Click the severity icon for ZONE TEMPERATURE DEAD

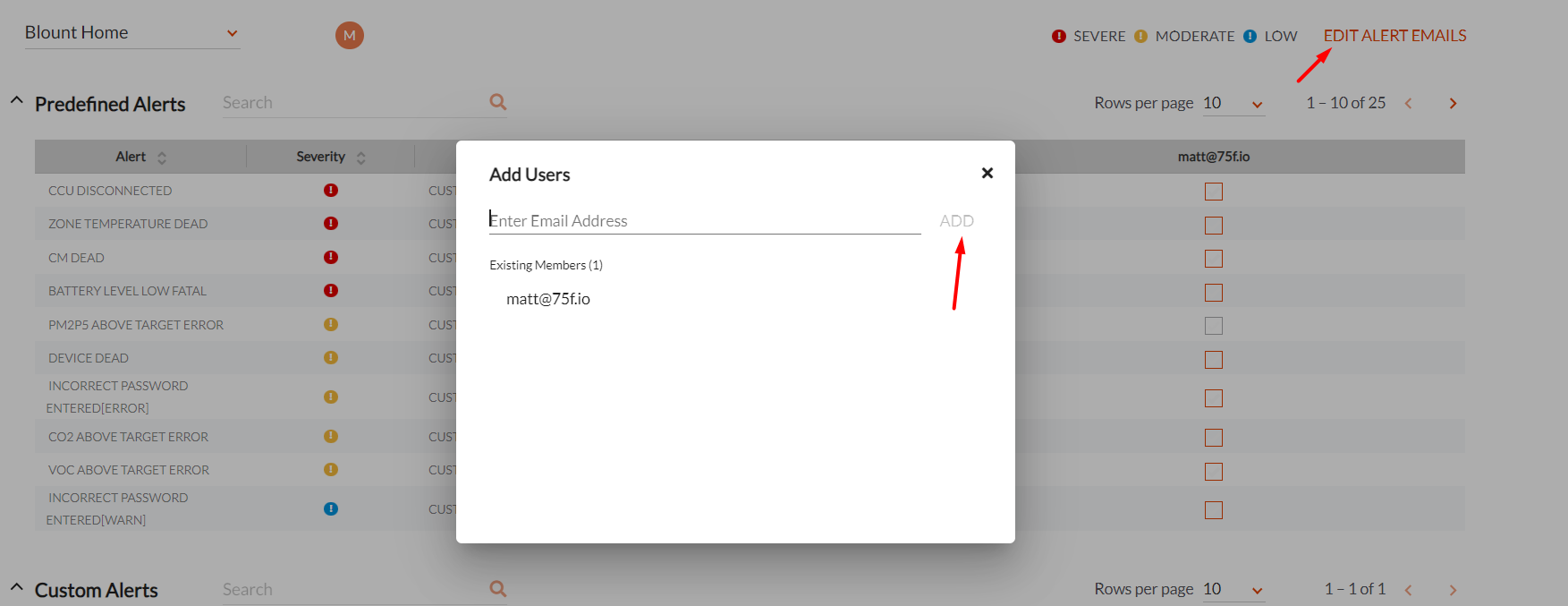pos(331,223)
